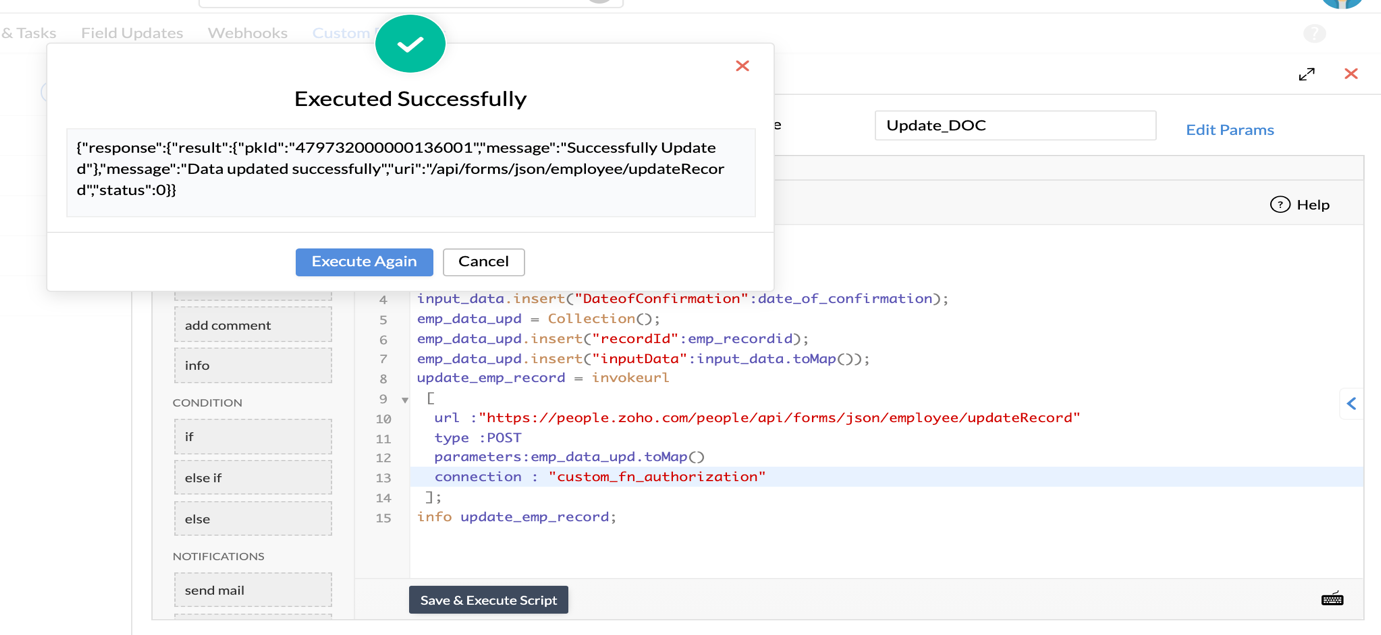
Task: Switch to the Field Updates tab
Action: click(x=132, y=33)
